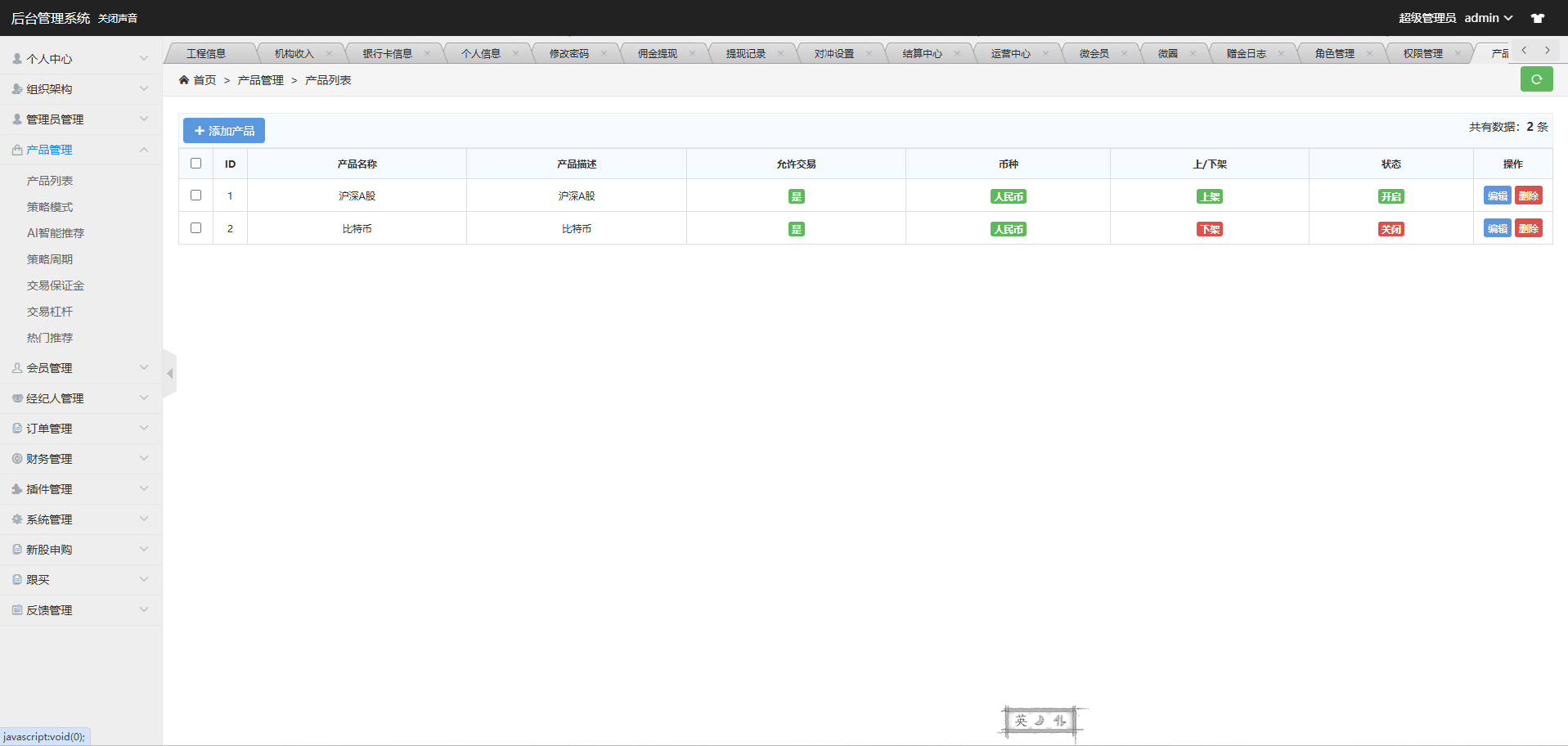Open the admin user dropdown
Screen dimensions: 1568x746
1488,18
